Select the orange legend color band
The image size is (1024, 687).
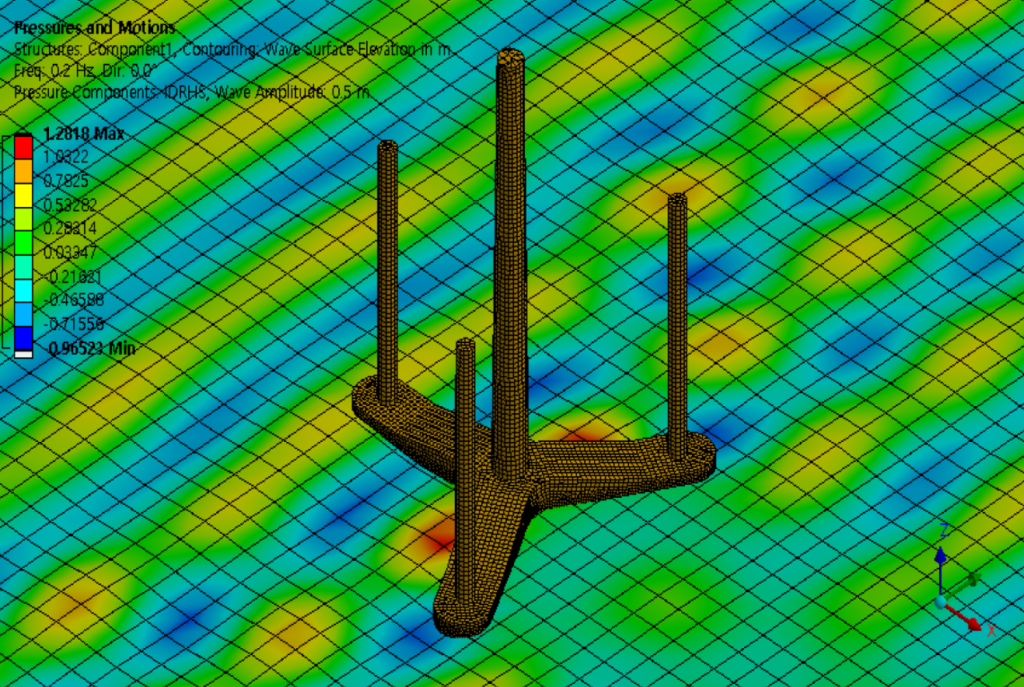click(x=23, y=168)
